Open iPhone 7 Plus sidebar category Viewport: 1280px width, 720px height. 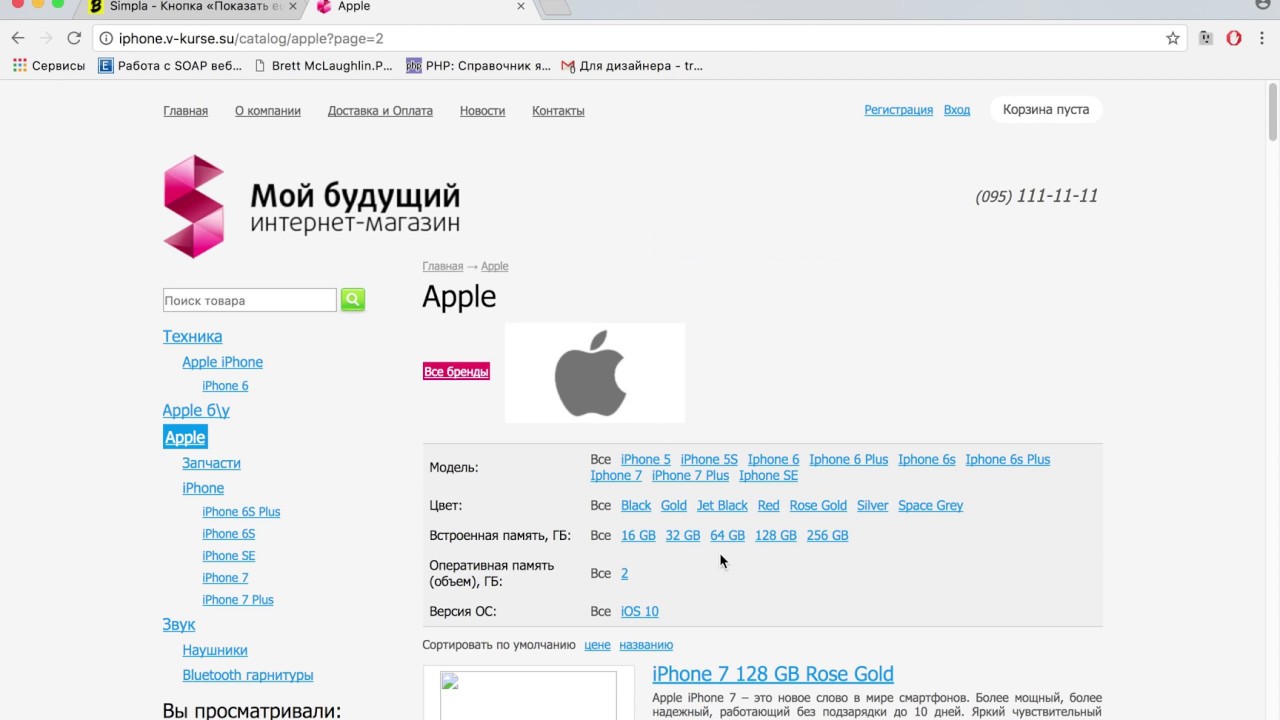(238, 600)
